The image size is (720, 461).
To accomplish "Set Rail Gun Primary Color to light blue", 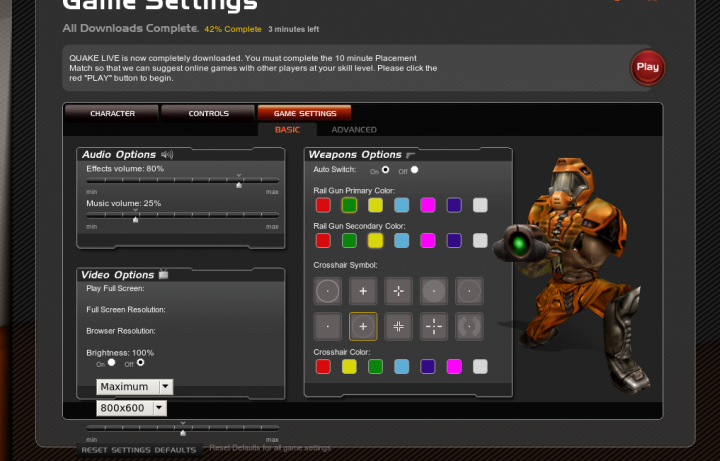I will coord(402,205).
